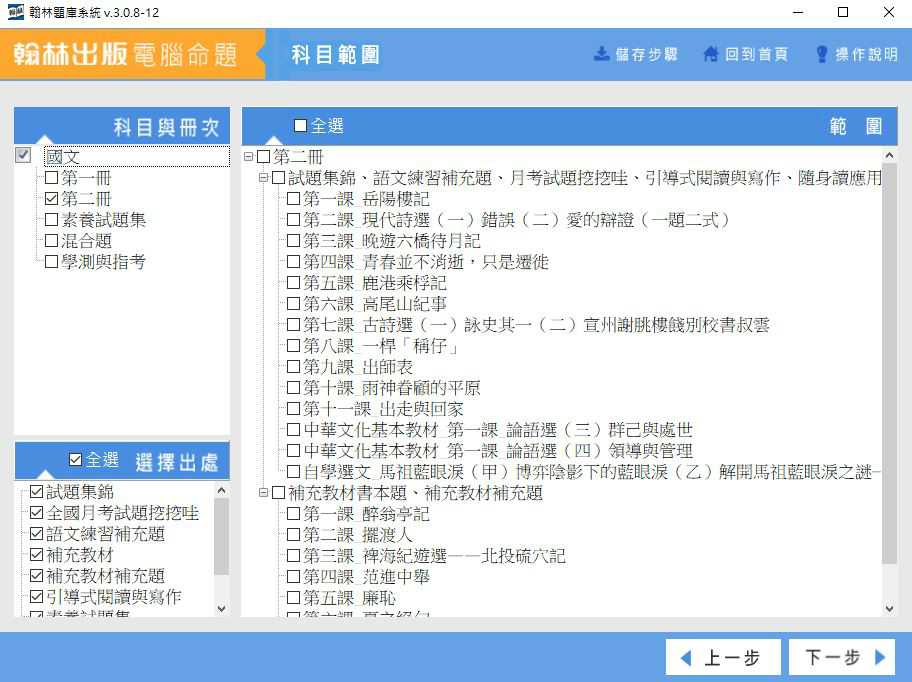Check the 學測與指考 checkbox
The height and width of the screenshot is (682, 912).
[51, 261]
